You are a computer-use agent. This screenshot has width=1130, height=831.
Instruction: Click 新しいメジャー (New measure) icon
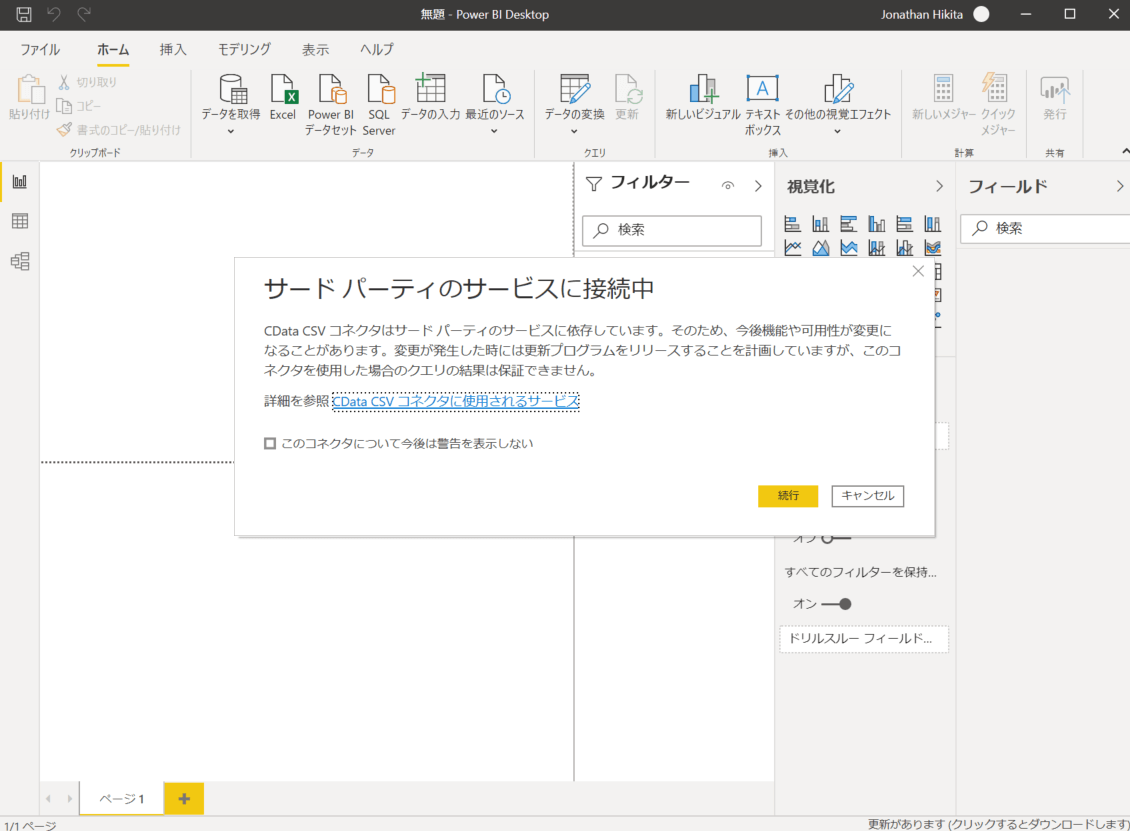943,97
